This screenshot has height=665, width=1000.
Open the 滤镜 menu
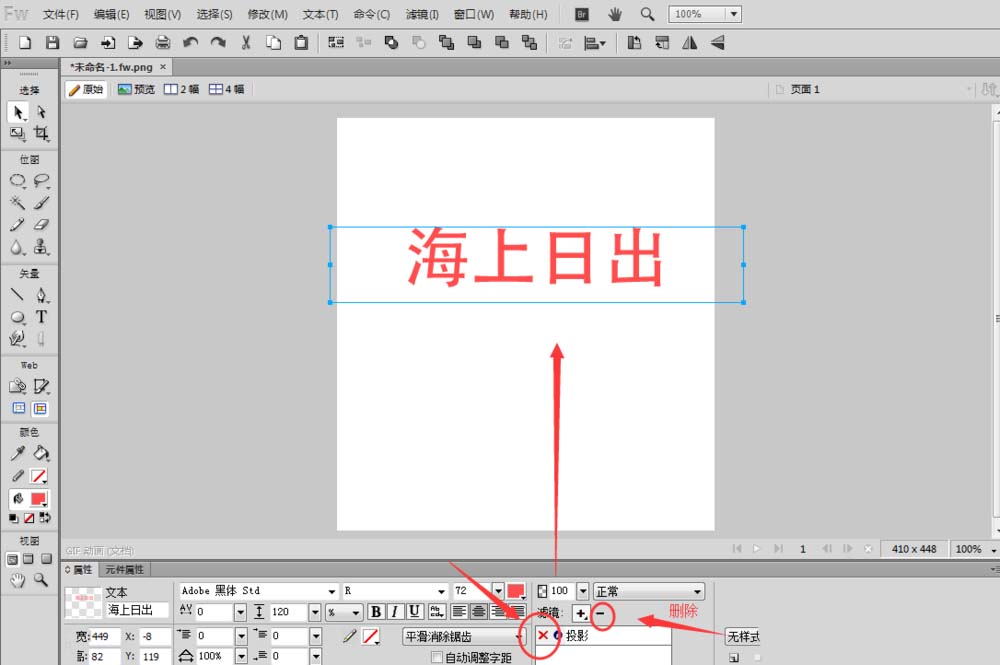[x=422, y=14]
